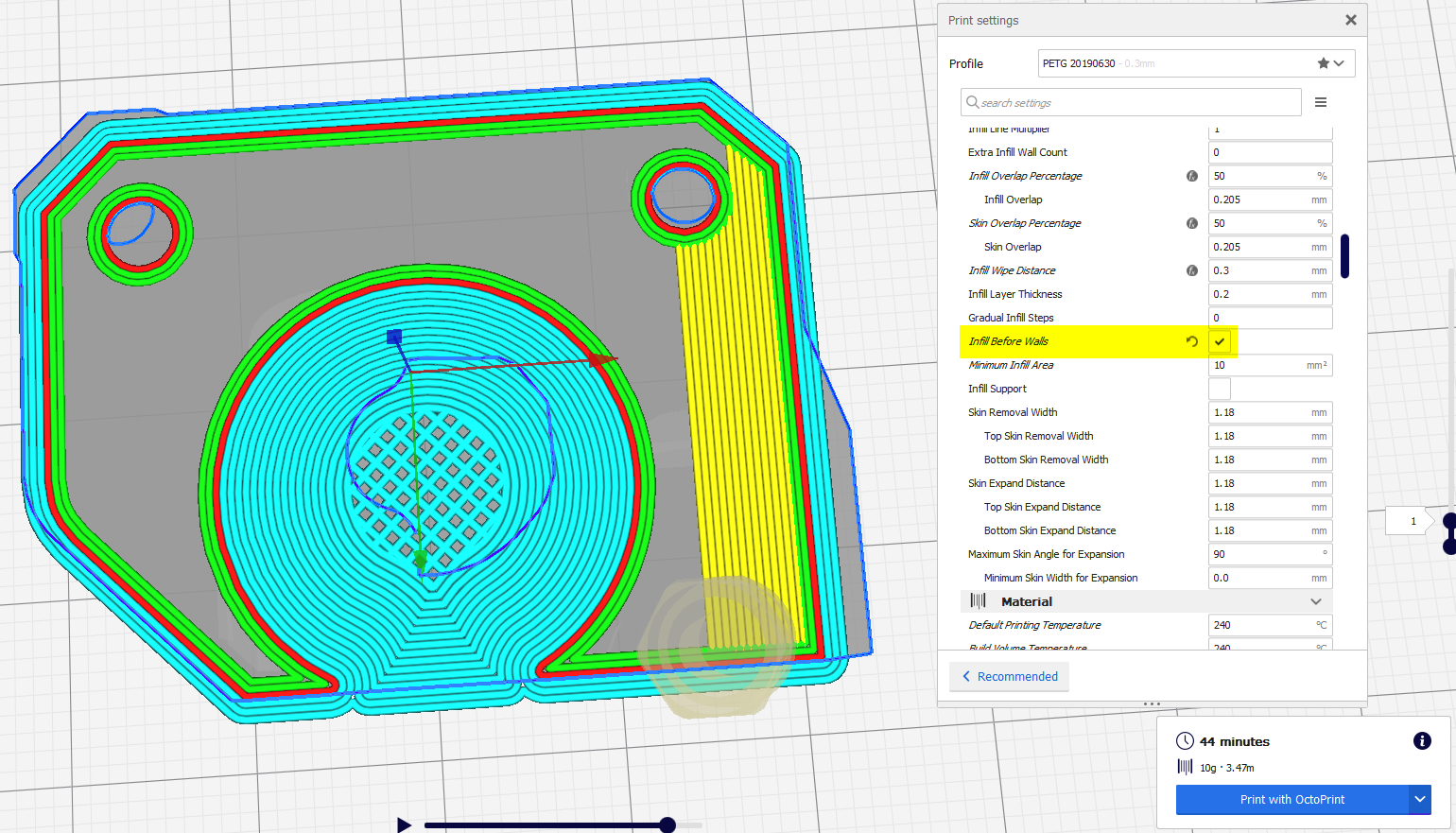The height and width of the screenshot is (833, 1456).
Task: Open the info tooltip beside Infill Overlap Percentage
Action: (x=1191, y=175)
